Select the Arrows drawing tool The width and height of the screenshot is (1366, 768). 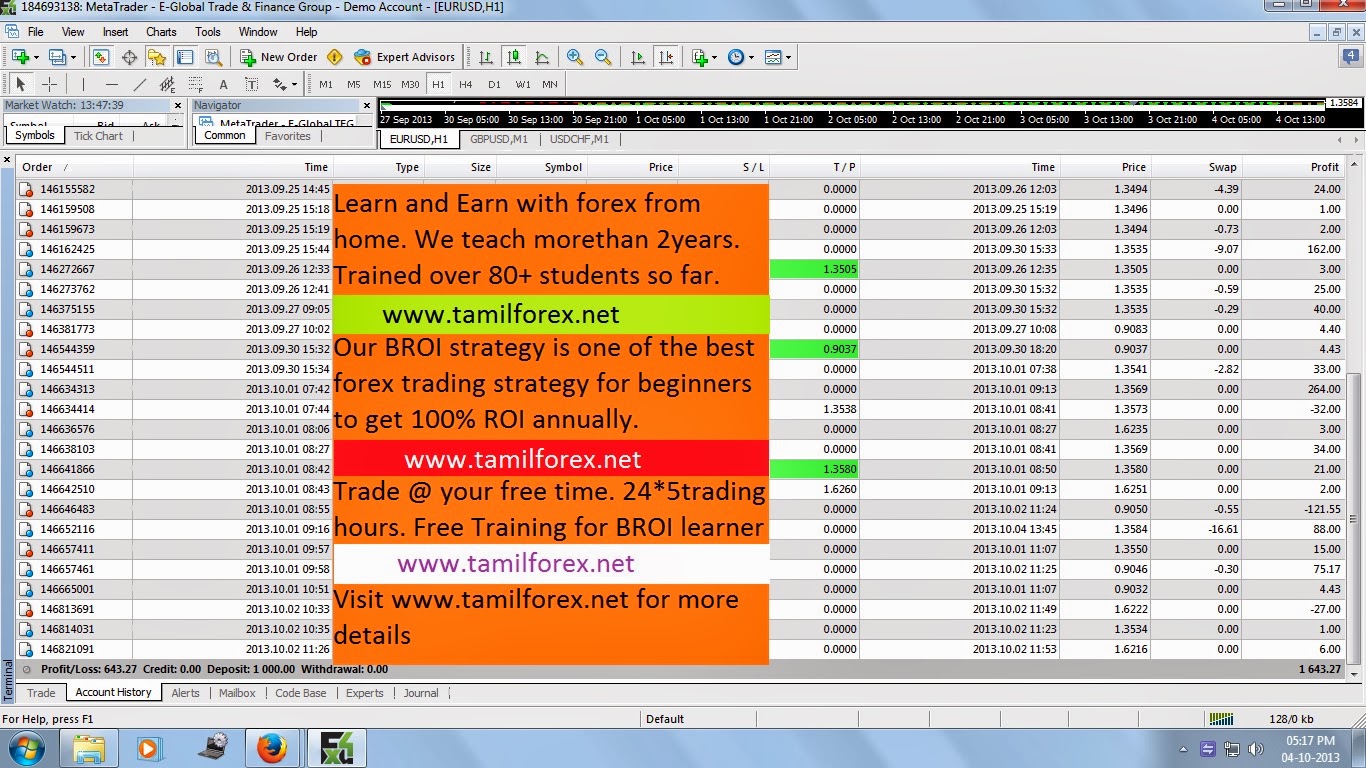click(279, 85)
